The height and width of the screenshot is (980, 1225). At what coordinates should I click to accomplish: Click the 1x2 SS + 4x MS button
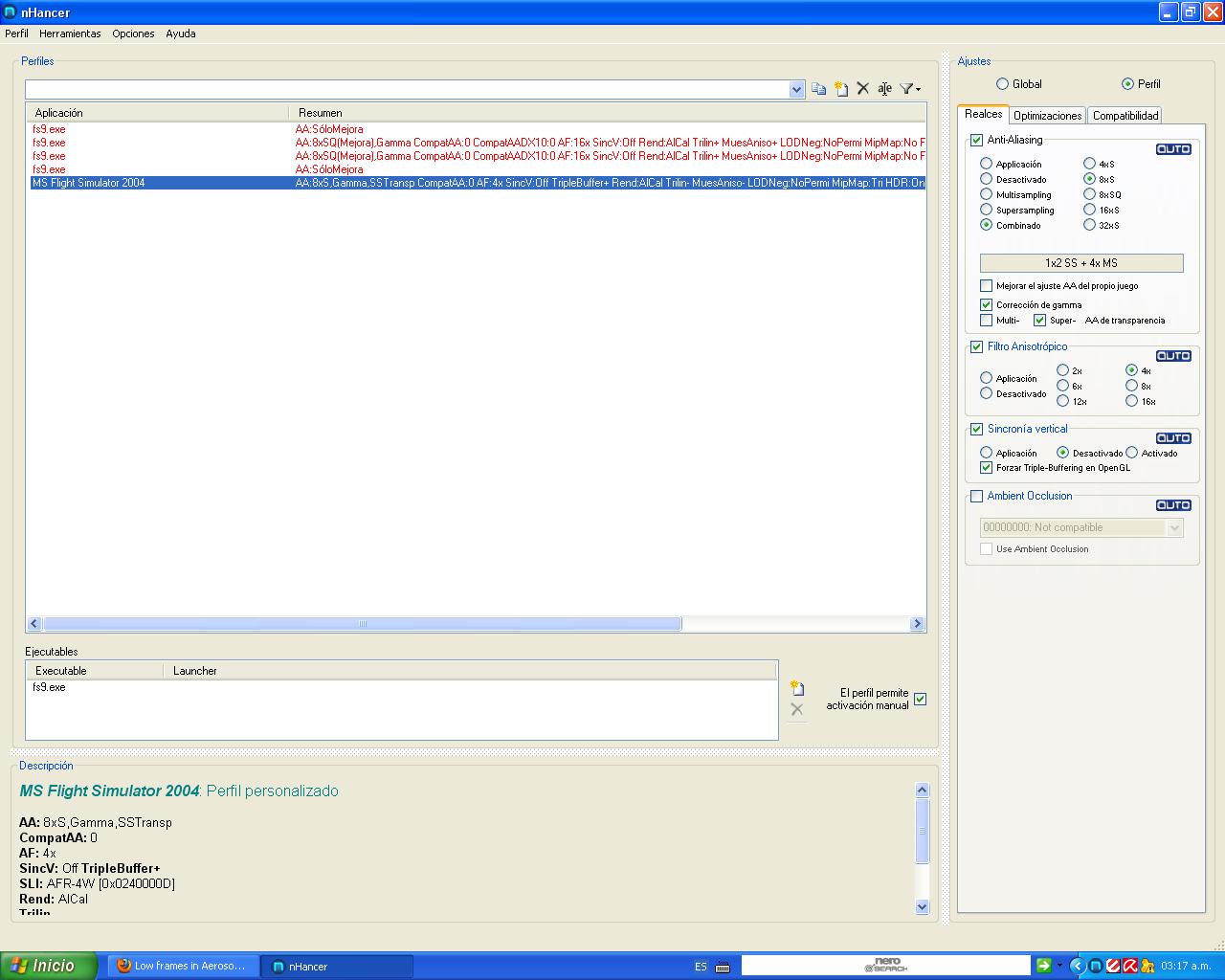click(1081, 262)
